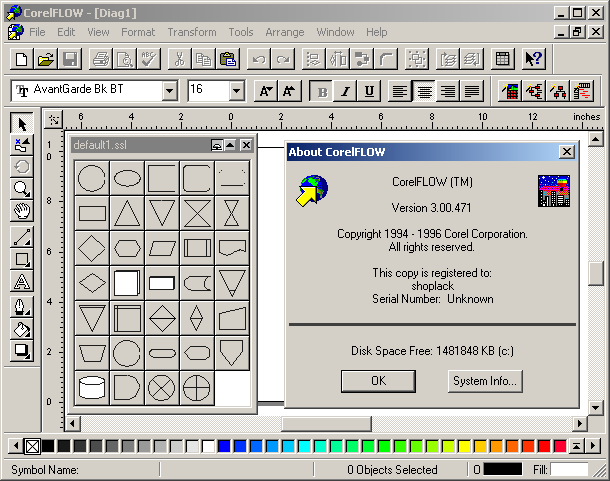The image size is (610, 481).
Task: Select the Line drawing tool
Action: pyautogui.click(x=22, y=237)
